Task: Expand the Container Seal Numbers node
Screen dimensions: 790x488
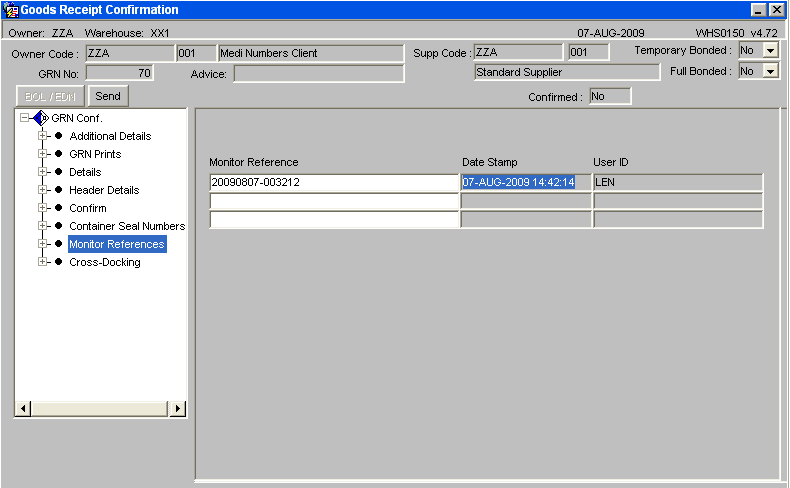Action: (43, 226)
